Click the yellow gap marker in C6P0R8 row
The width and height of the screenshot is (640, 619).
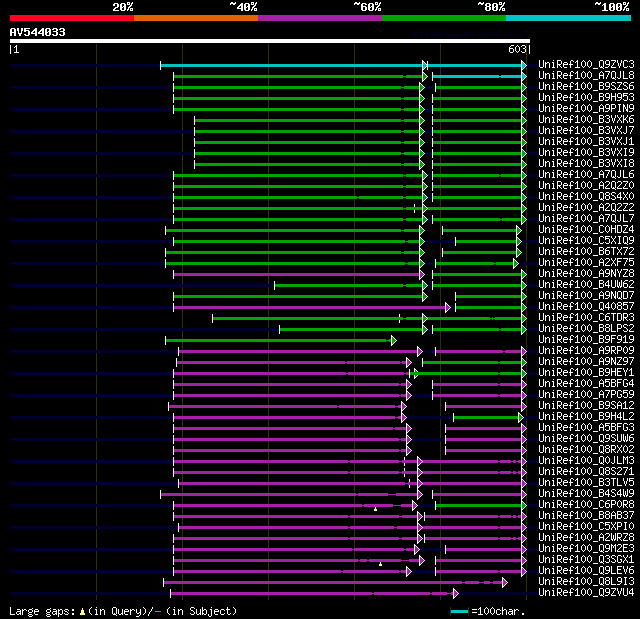coord(376,509)
